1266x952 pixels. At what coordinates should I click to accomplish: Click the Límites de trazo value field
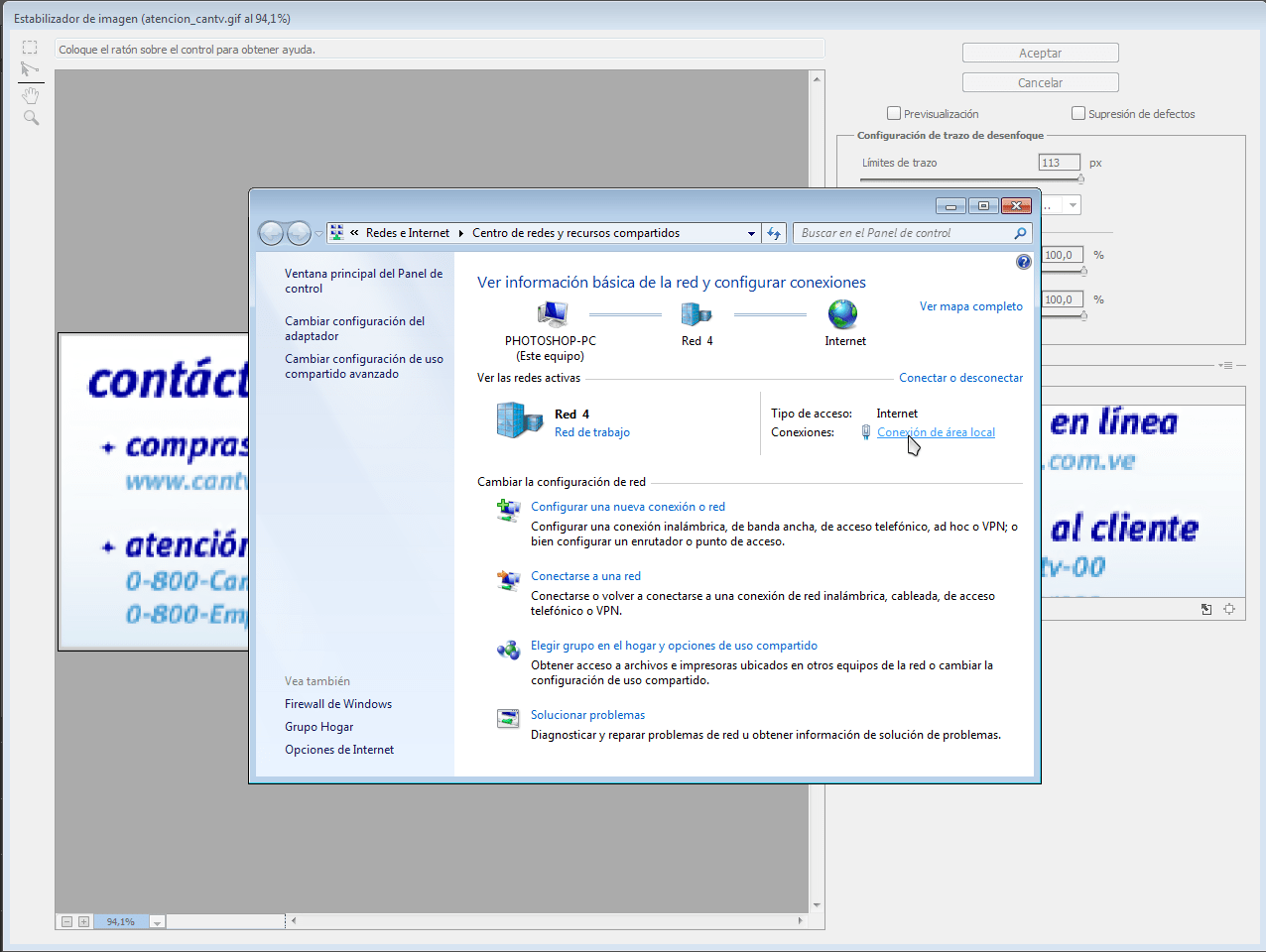click(x=1060, y=163)
